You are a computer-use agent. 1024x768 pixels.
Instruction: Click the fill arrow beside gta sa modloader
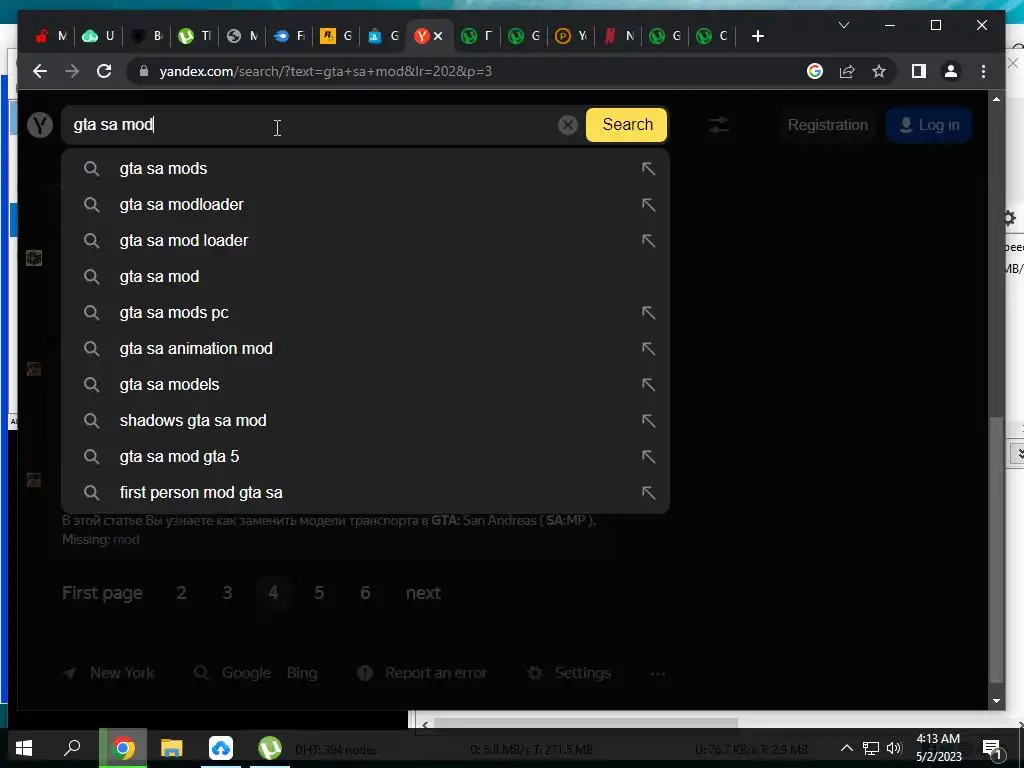click(x=648, y=204)
